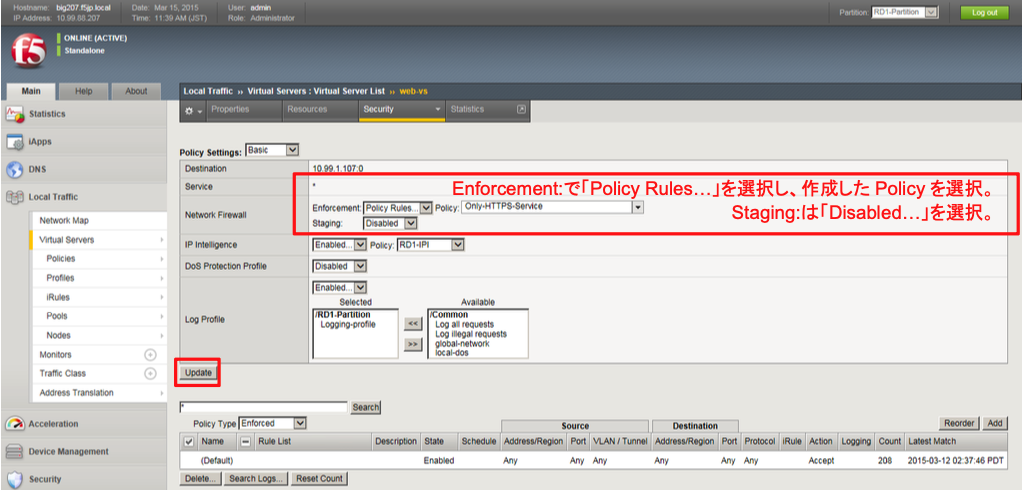Toggle the select-all checkbox in rules table
The height and width of the screenshot is (492, 1025).
pyautogui.click(x=189, y=442)
